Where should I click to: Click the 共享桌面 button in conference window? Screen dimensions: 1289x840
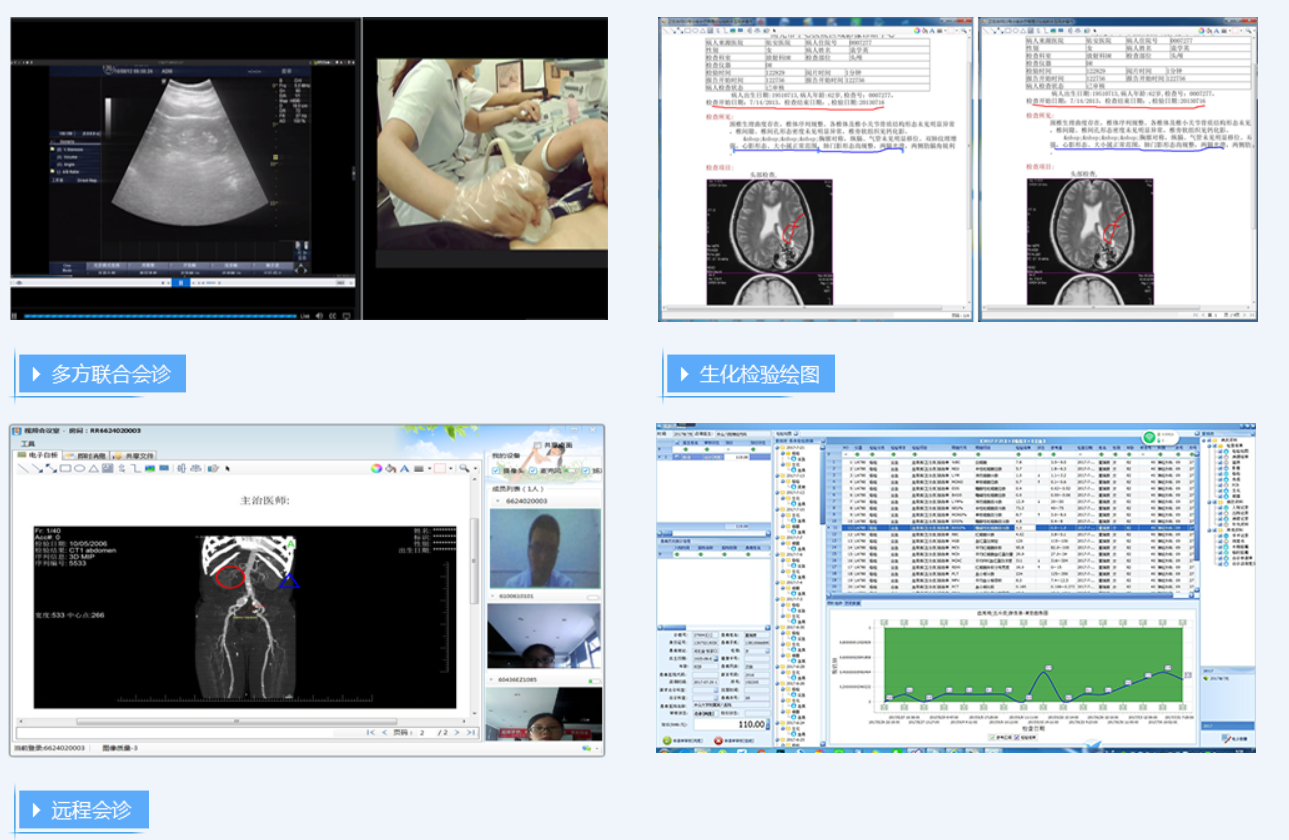click(x=553, y=445)
